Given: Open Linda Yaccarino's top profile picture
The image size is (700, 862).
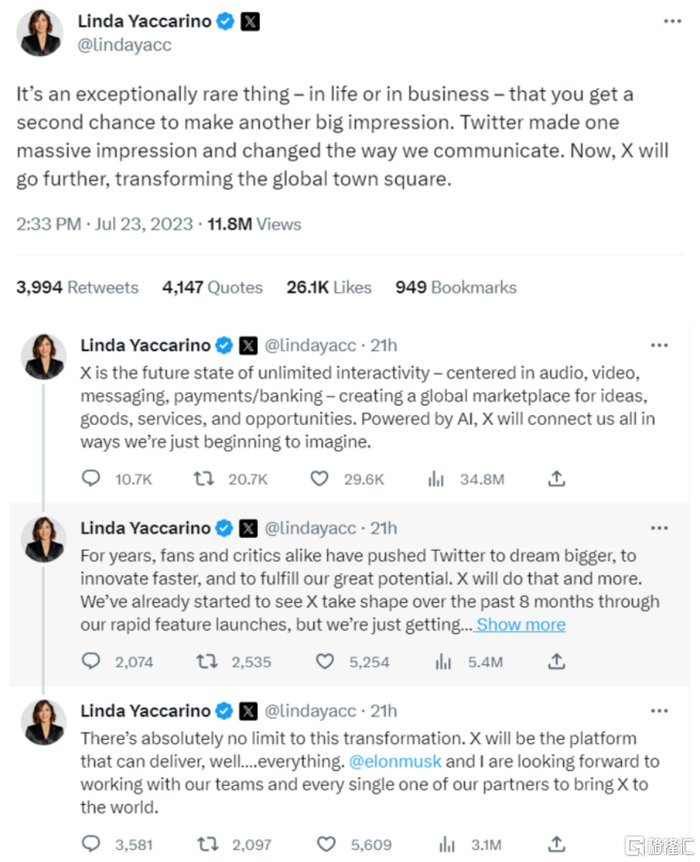Looking at the screenshot, I should pyautogui.click(x=40, y=33).
